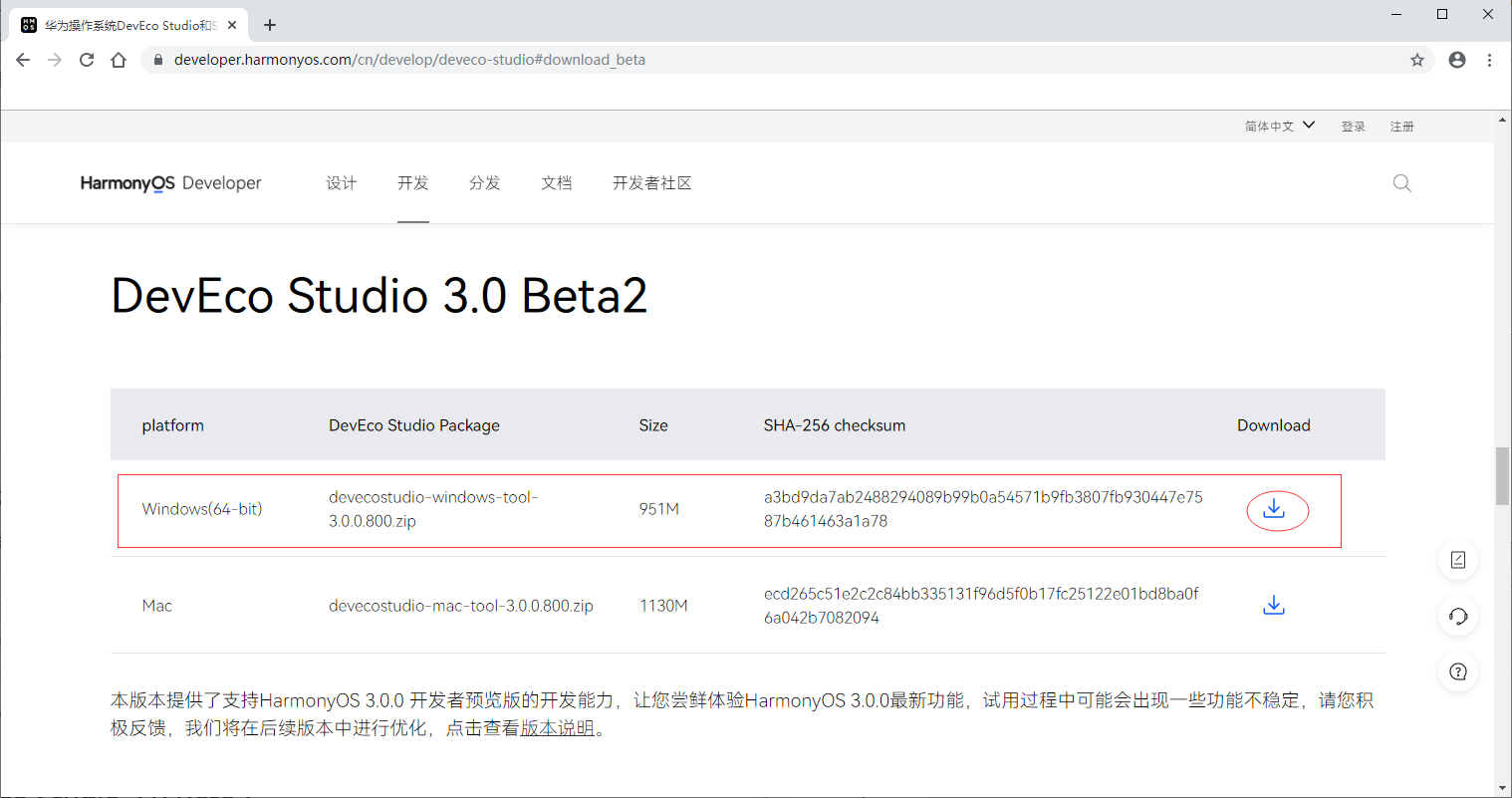
Task: Expand the 简体中文 language dropdown
Action: [1280, 126]
